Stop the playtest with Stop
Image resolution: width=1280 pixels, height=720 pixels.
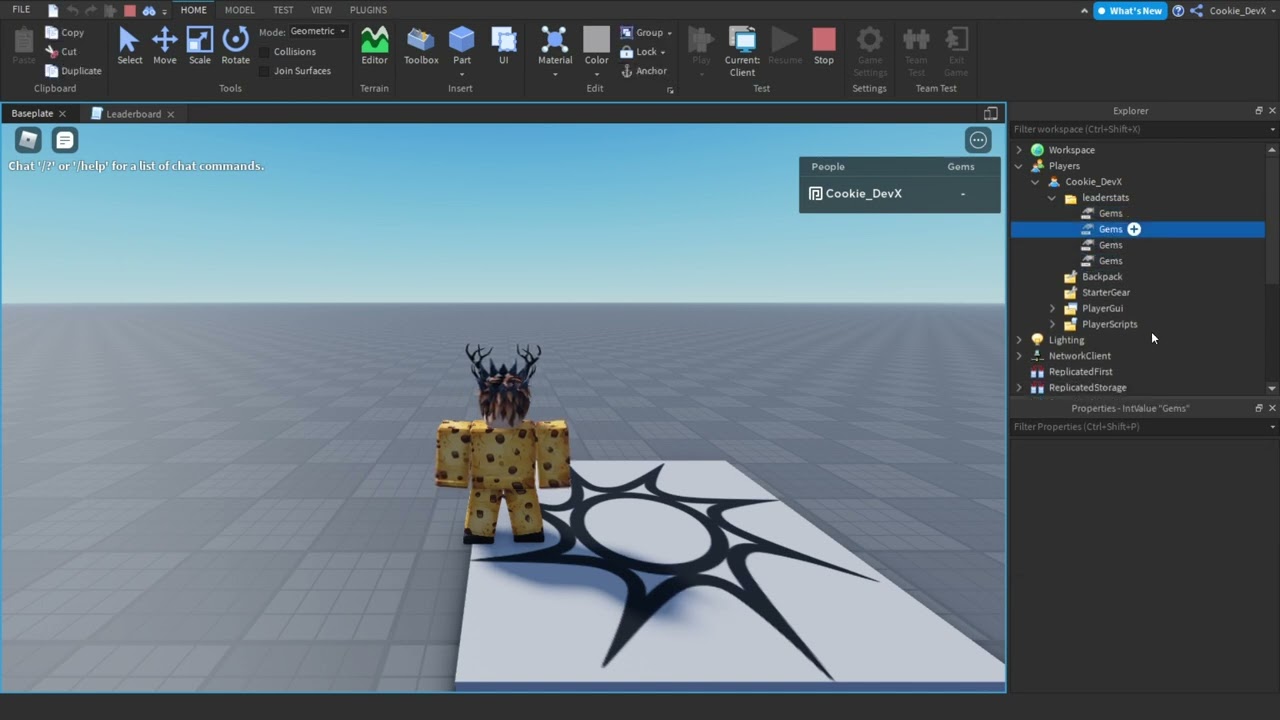[824, 47]
